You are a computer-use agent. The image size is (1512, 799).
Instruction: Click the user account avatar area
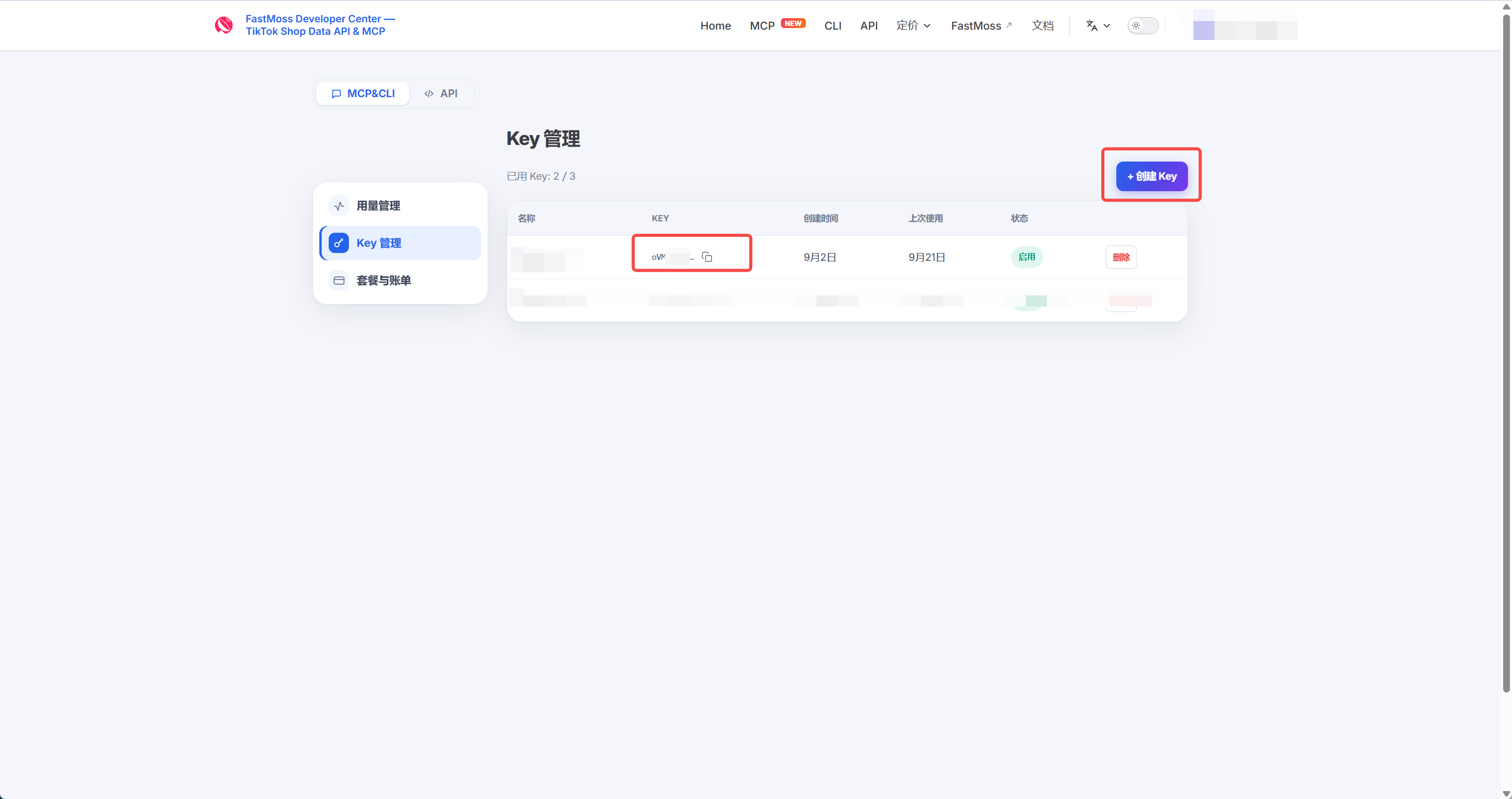coord(1245,25)
